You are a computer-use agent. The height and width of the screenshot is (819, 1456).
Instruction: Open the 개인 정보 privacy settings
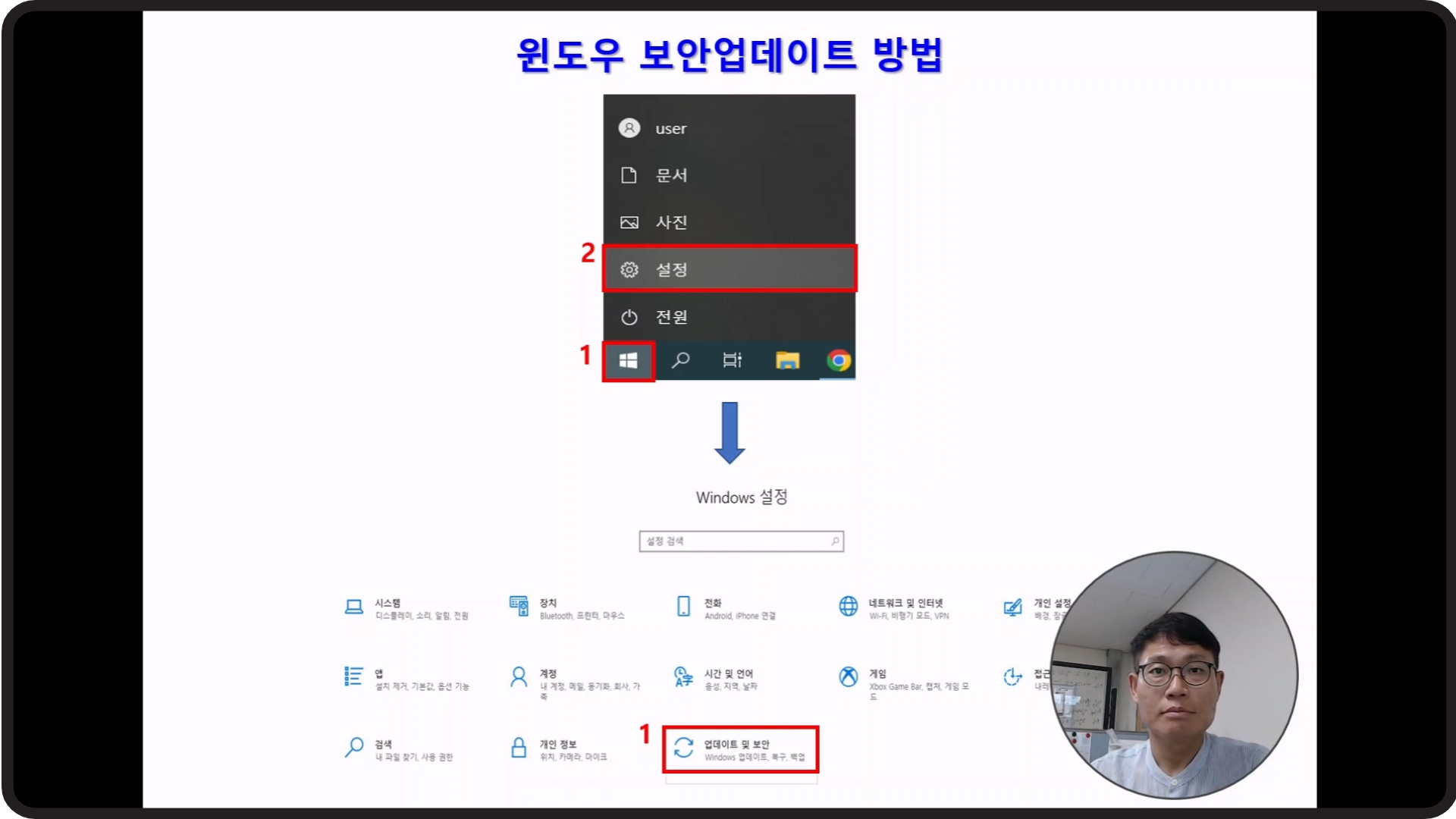point(560,749)
